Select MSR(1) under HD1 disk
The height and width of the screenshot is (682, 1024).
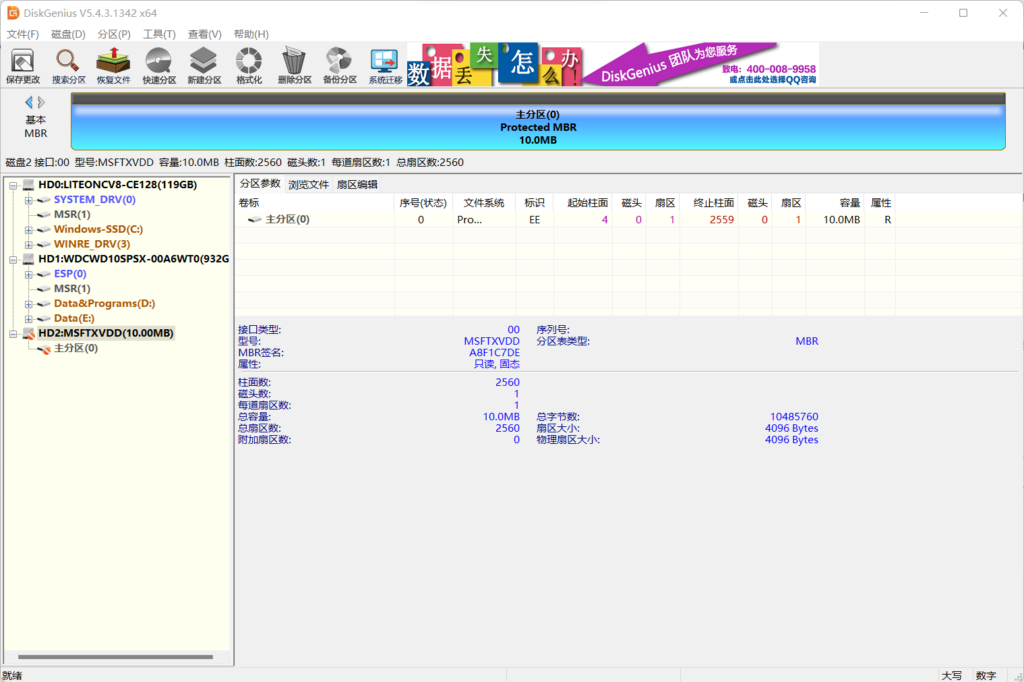[72, 289]
